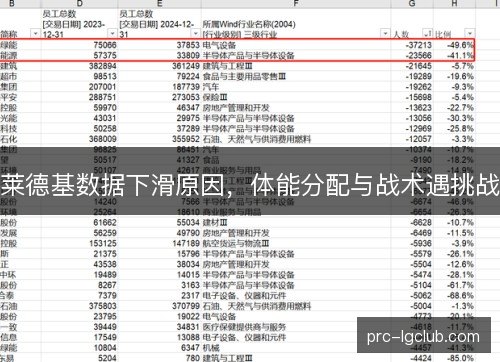Open the 简称 column filter dropdown
The height and width of the screenshot is (362, 500).
[35, 34]
